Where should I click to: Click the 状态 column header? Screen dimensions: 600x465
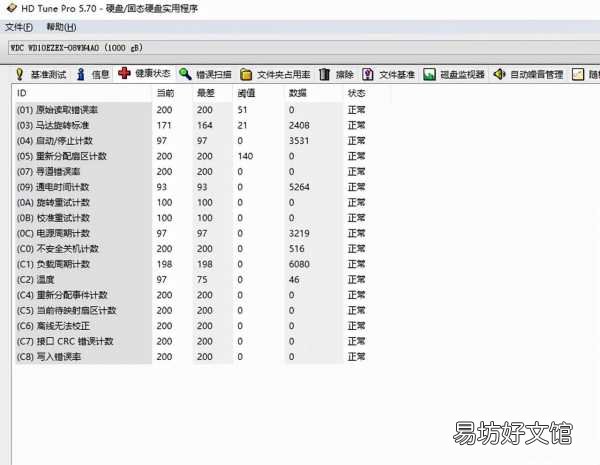pyautogui.click(x=356, y=93)
